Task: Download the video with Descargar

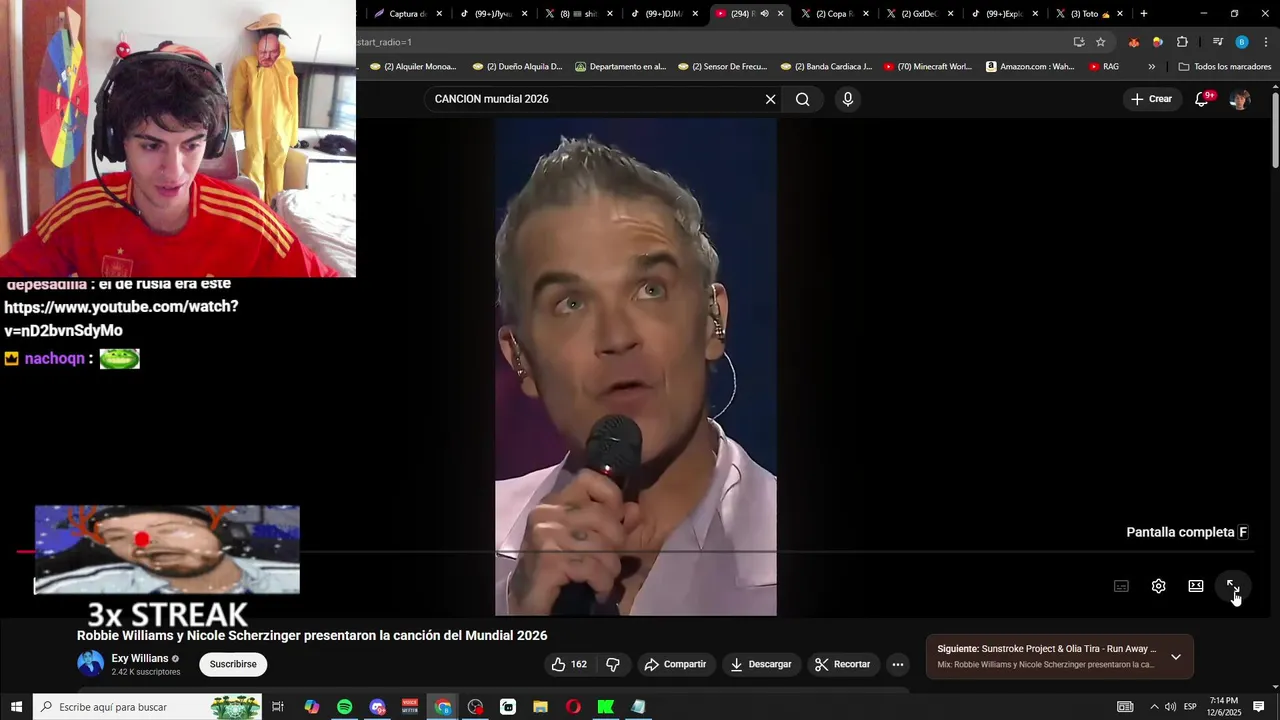Action: coord(761,664)
